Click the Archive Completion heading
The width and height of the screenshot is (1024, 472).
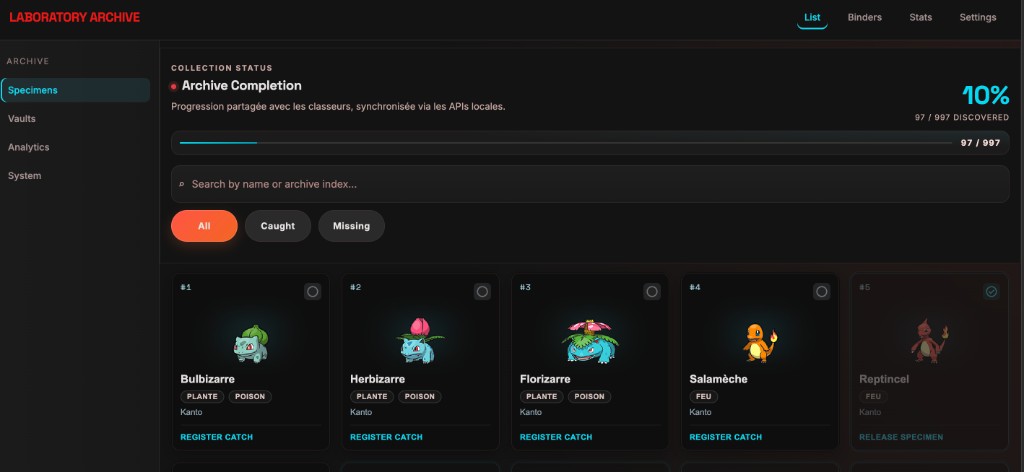[242, 86]
